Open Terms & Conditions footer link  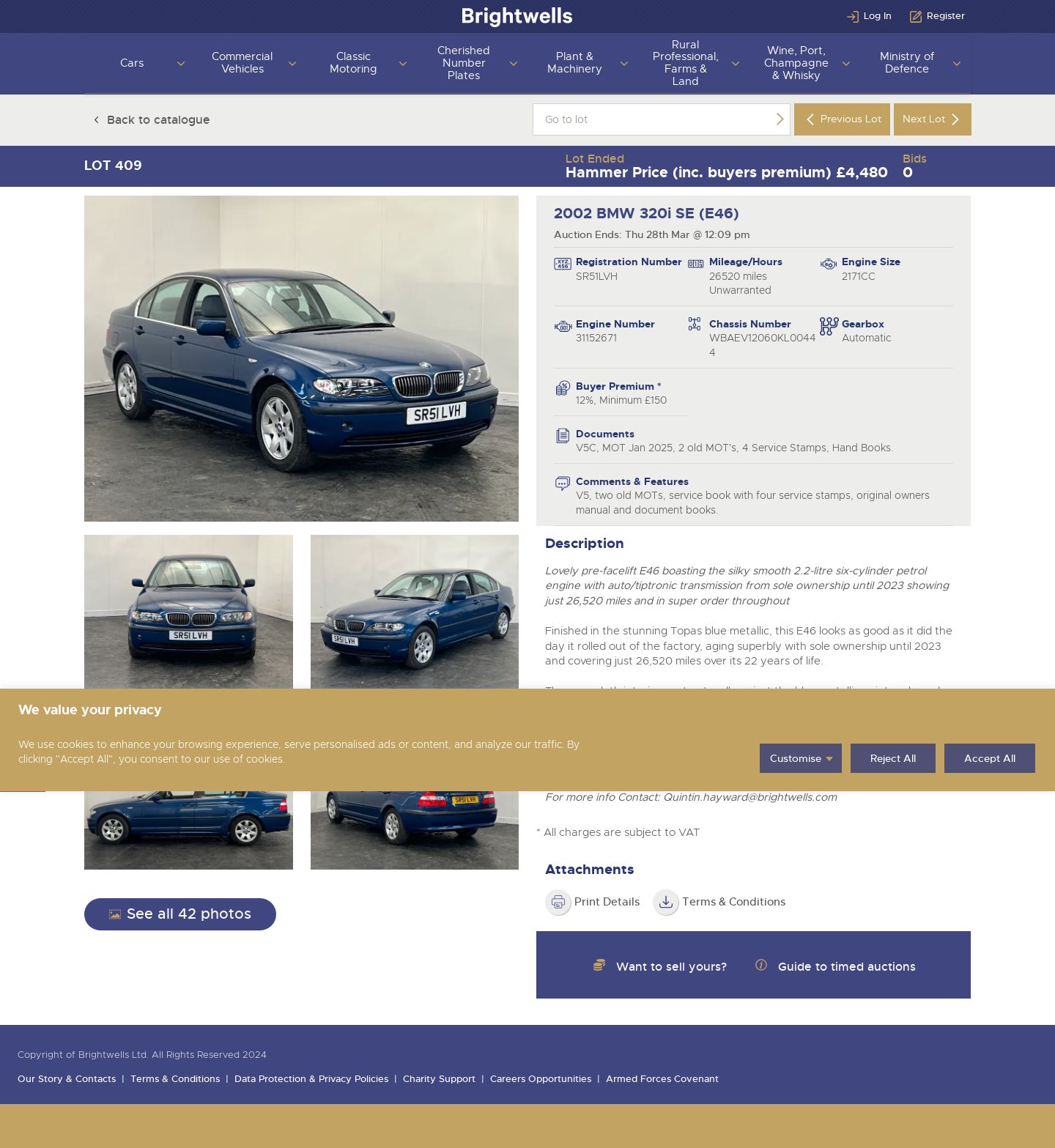pyautogui.click(x=175, y=1079)
